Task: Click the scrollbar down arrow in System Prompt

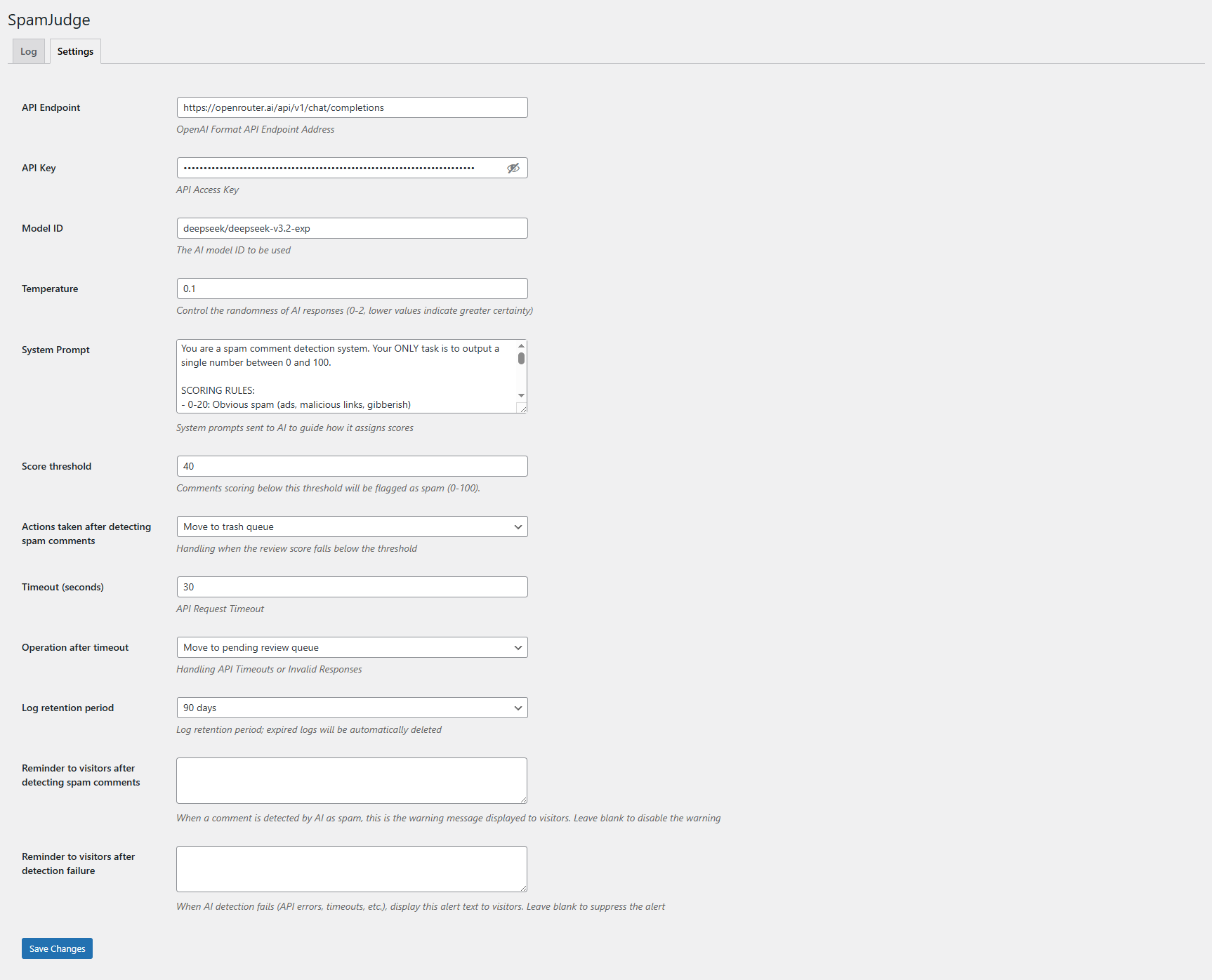Action: click(520, 395)
